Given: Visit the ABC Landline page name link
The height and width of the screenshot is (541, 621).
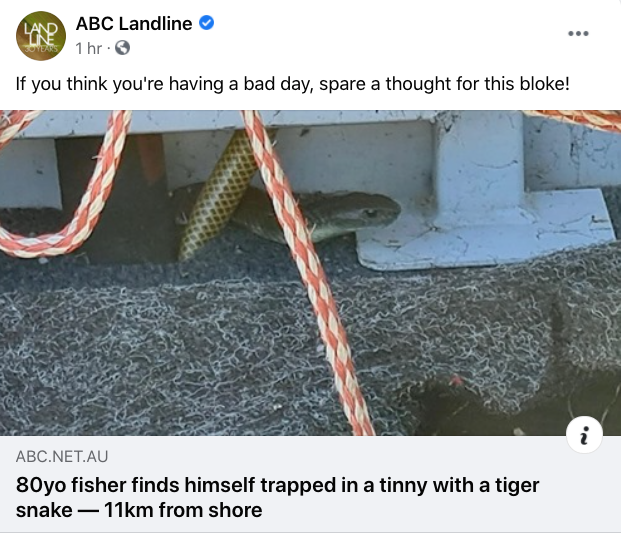Looking at the screenshot, I should (x=133, y=24).
